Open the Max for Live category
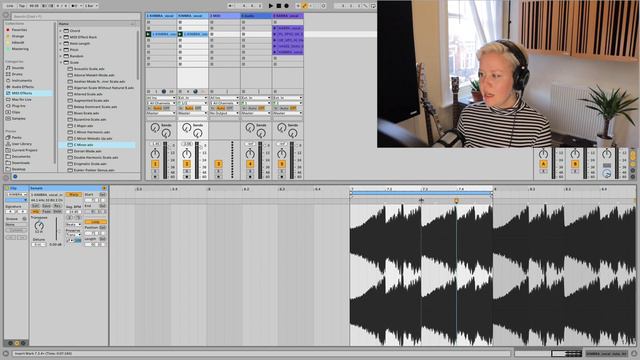This screenshot has height=360, width=640. point(22,100)
